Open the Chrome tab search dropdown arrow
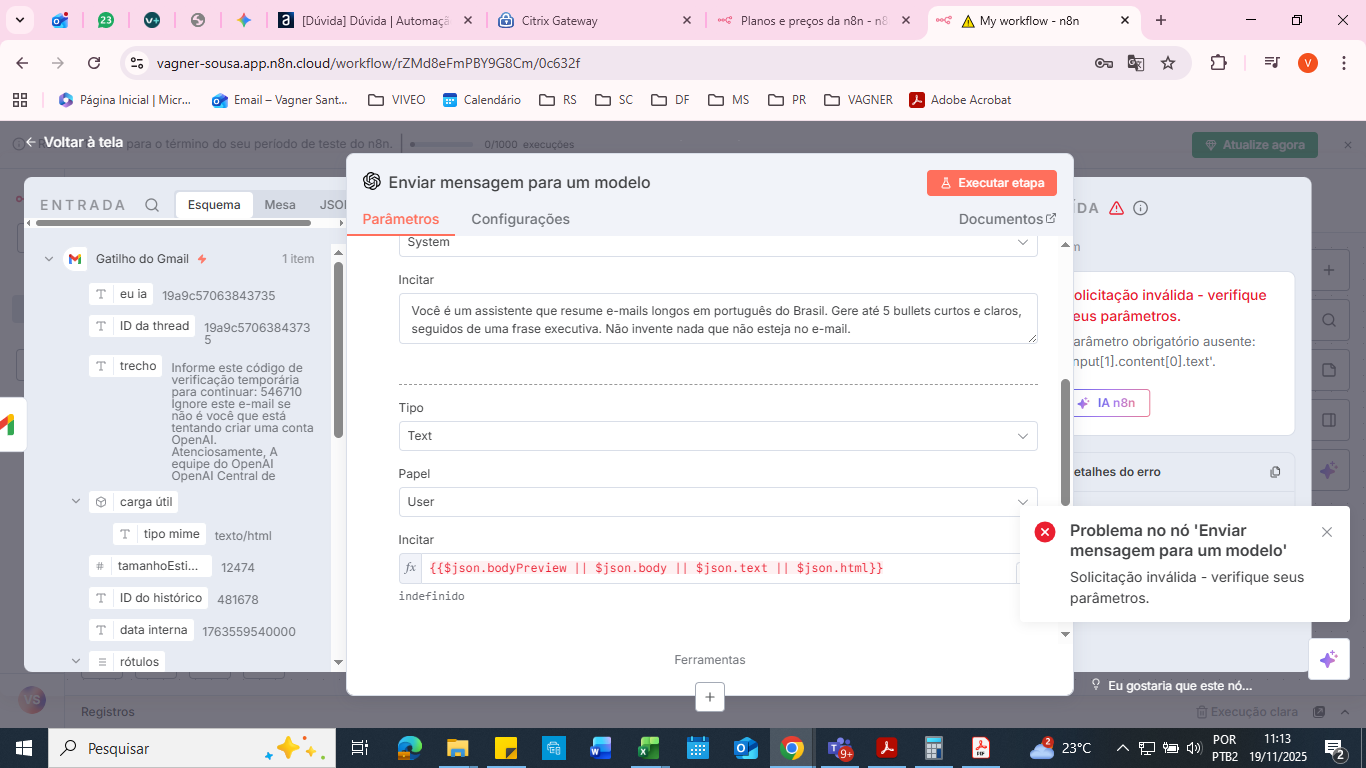 tap(21, 20)
